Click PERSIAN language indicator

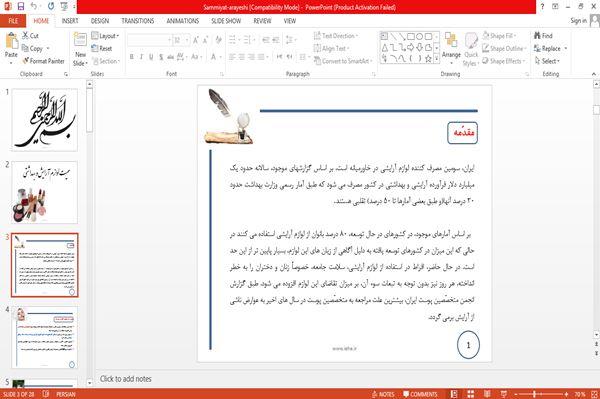[x=65, y=394]
